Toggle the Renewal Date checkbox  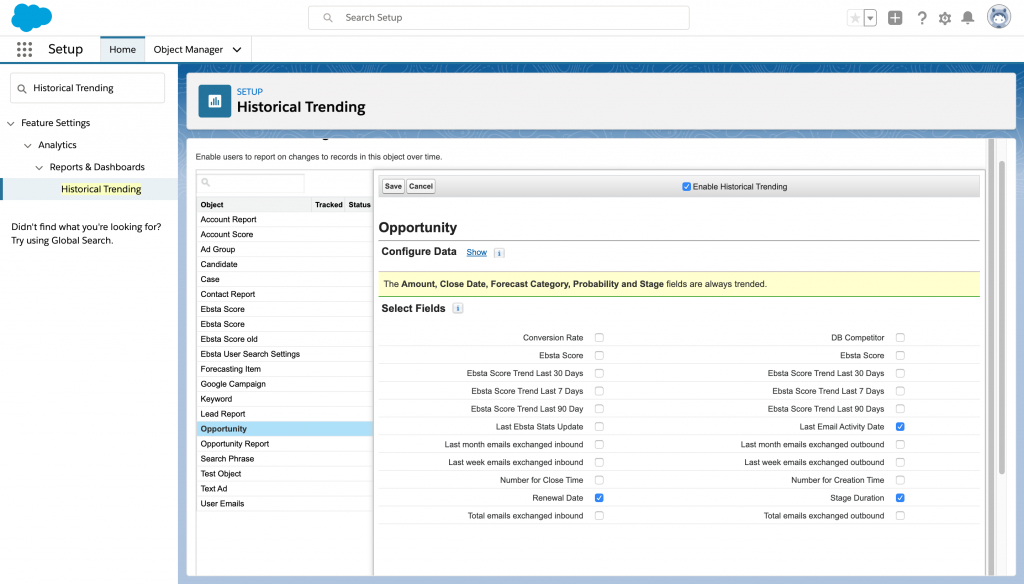599,497
